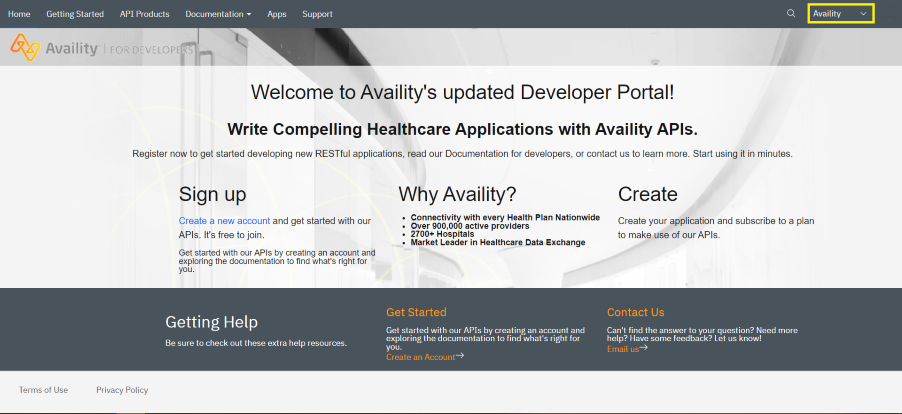Click 'Be sure to check out' help text
Viewport: 902px width, 414px height.
(x=256, y=343)
